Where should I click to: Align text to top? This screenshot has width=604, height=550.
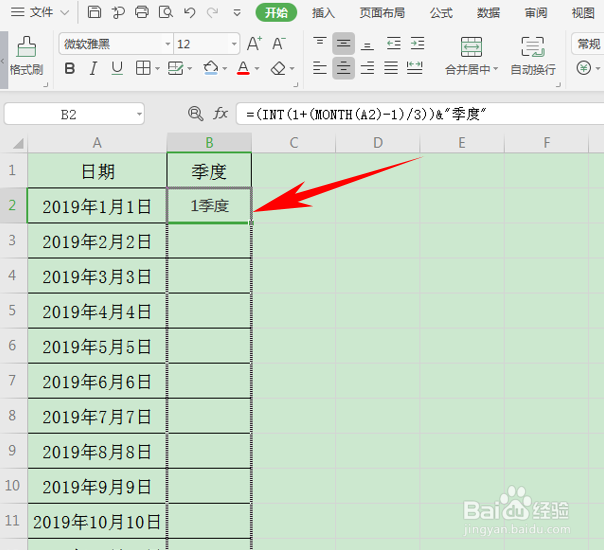click(x=320, y=42)
